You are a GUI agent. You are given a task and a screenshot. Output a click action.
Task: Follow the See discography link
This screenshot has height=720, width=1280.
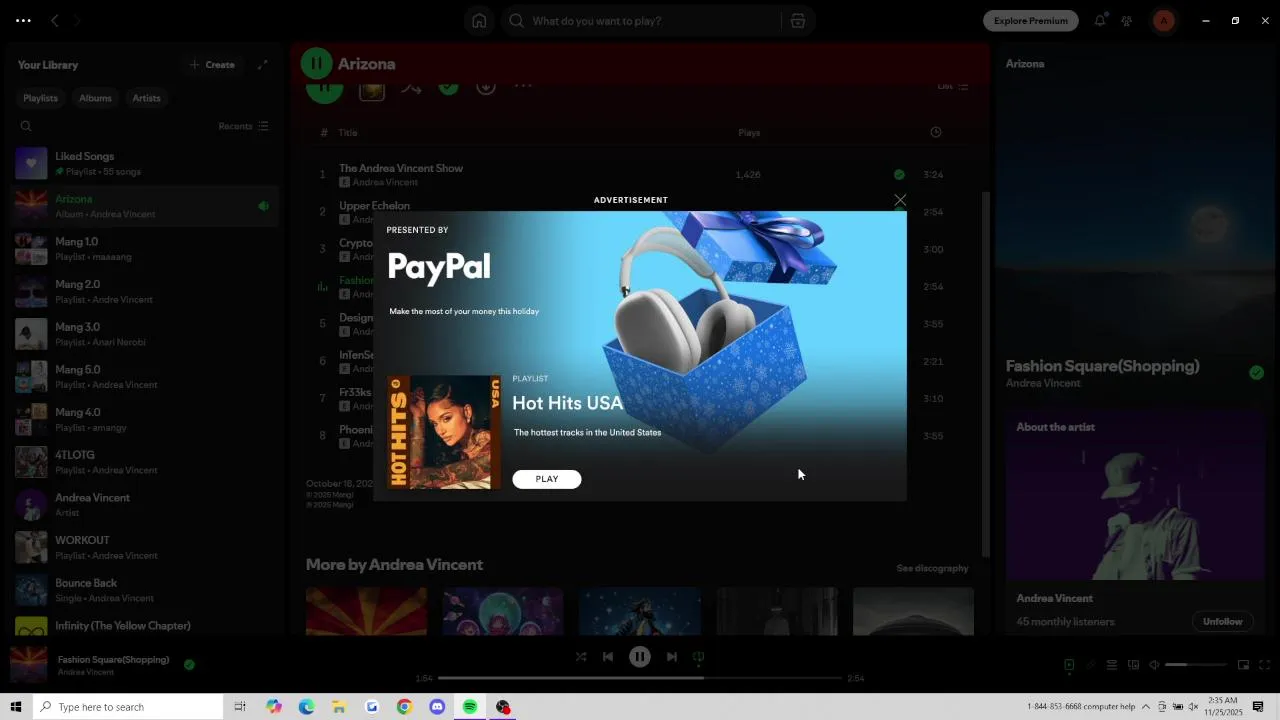[x=932, y=568]
